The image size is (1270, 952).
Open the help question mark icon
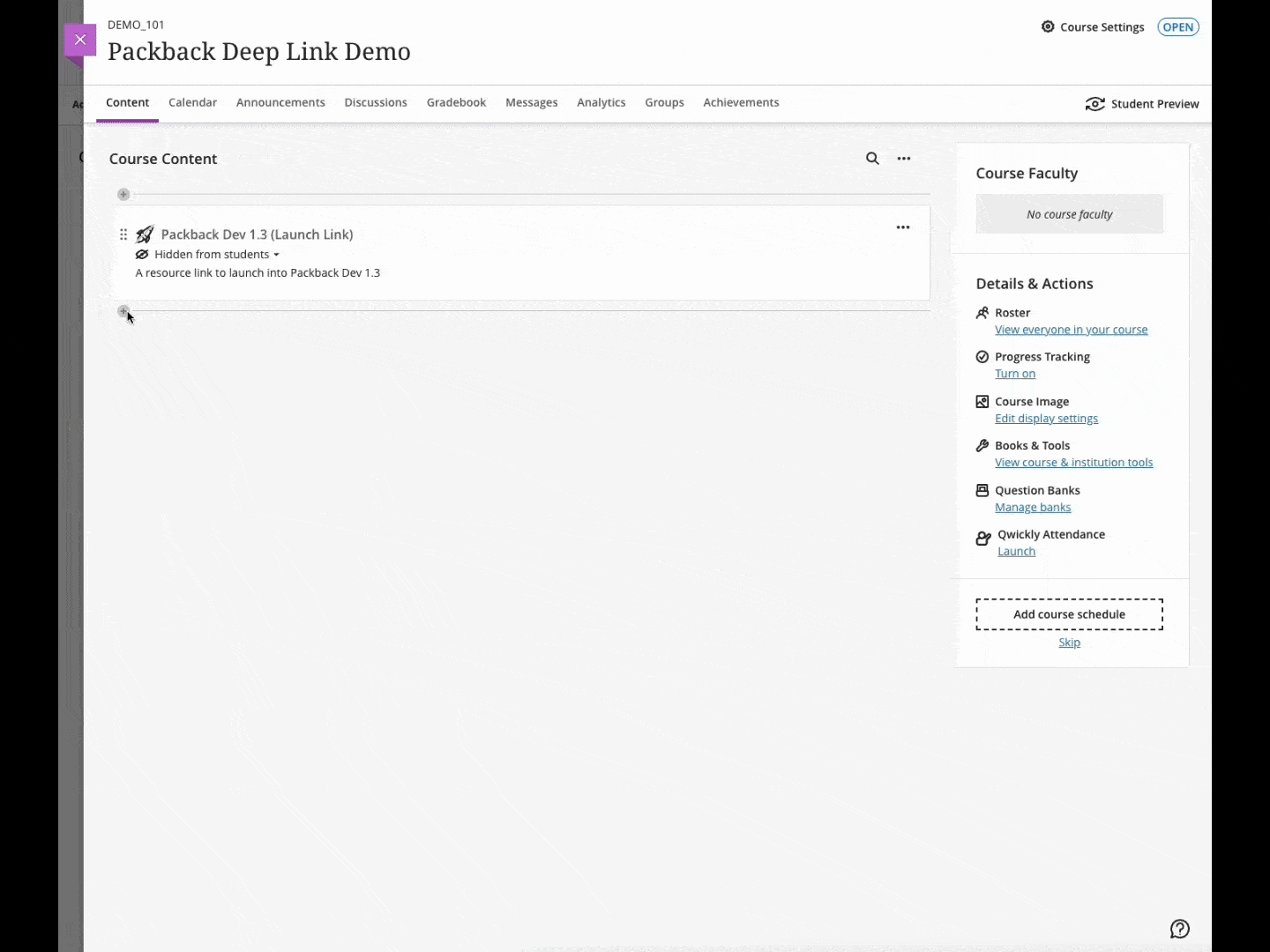(1180, 929)
